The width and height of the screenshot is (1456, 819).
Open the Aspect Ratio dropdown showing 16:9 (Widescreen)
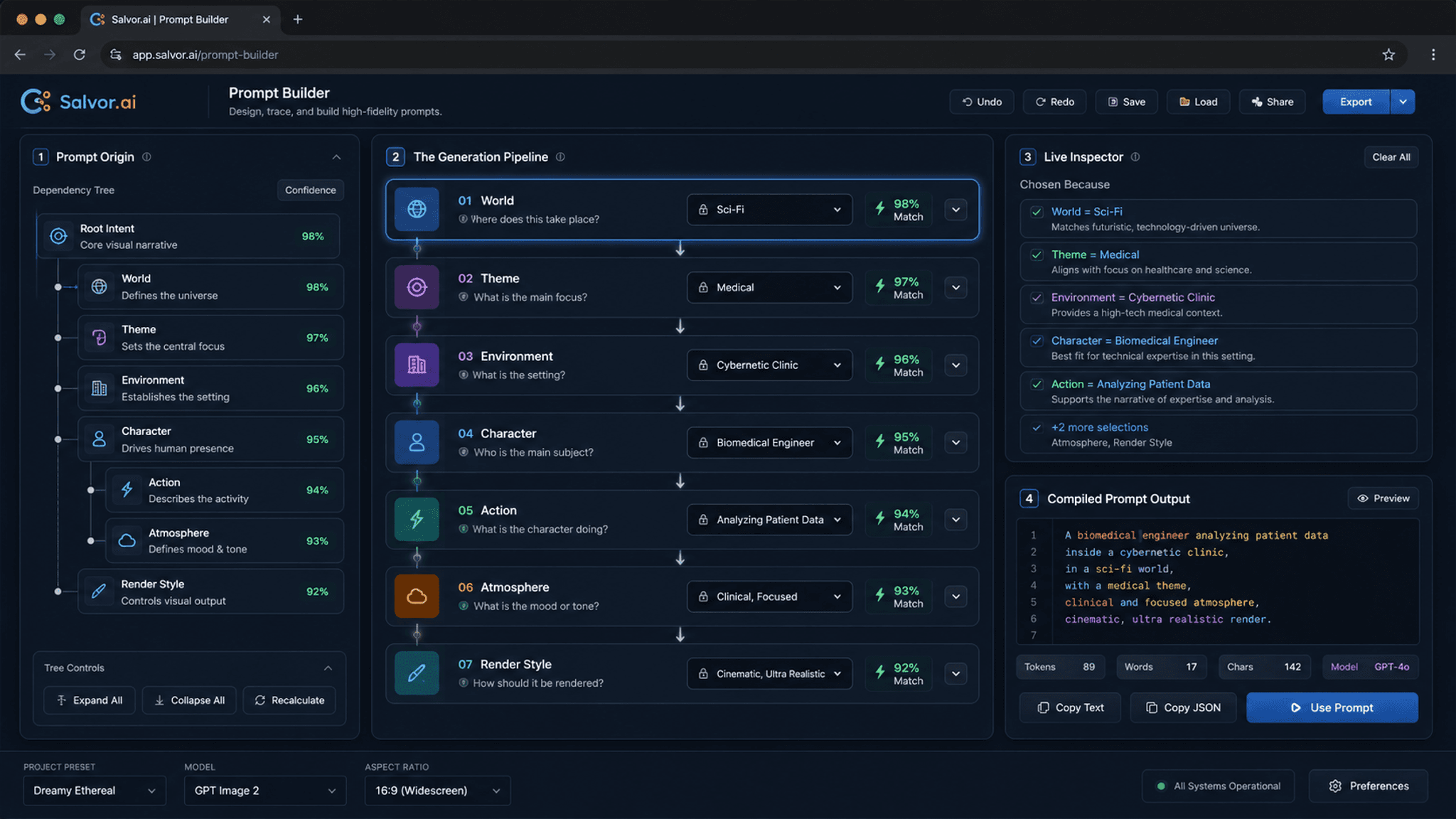(437, 791)
